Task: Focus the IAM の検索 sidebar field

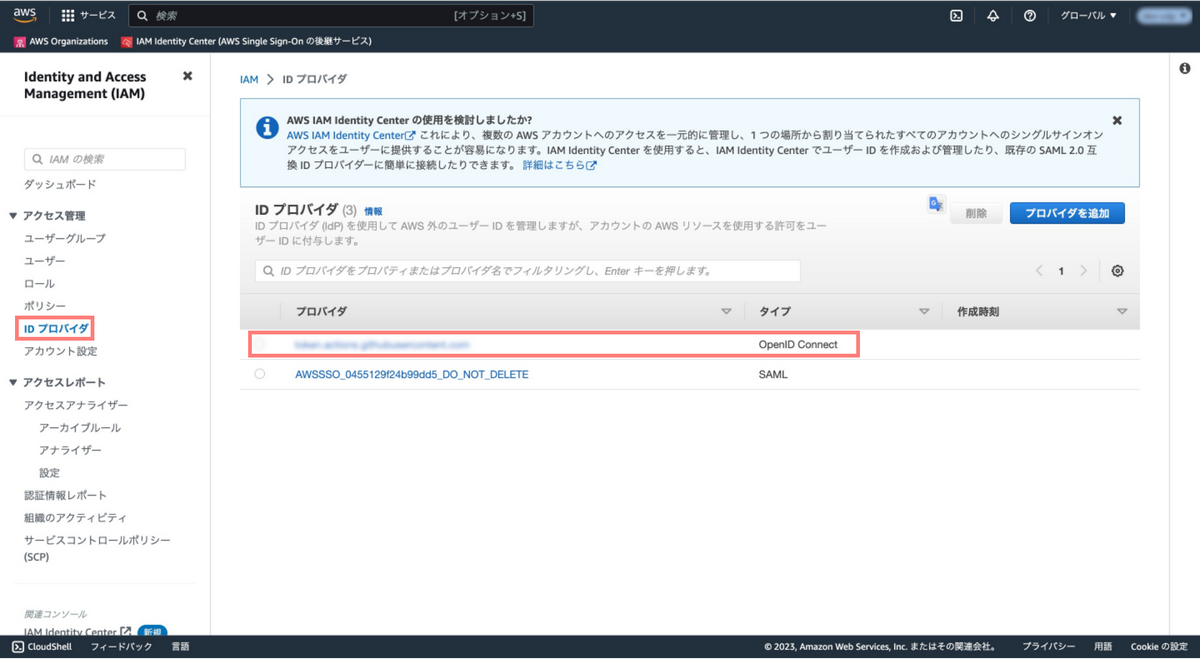Action: coord(105,159)
